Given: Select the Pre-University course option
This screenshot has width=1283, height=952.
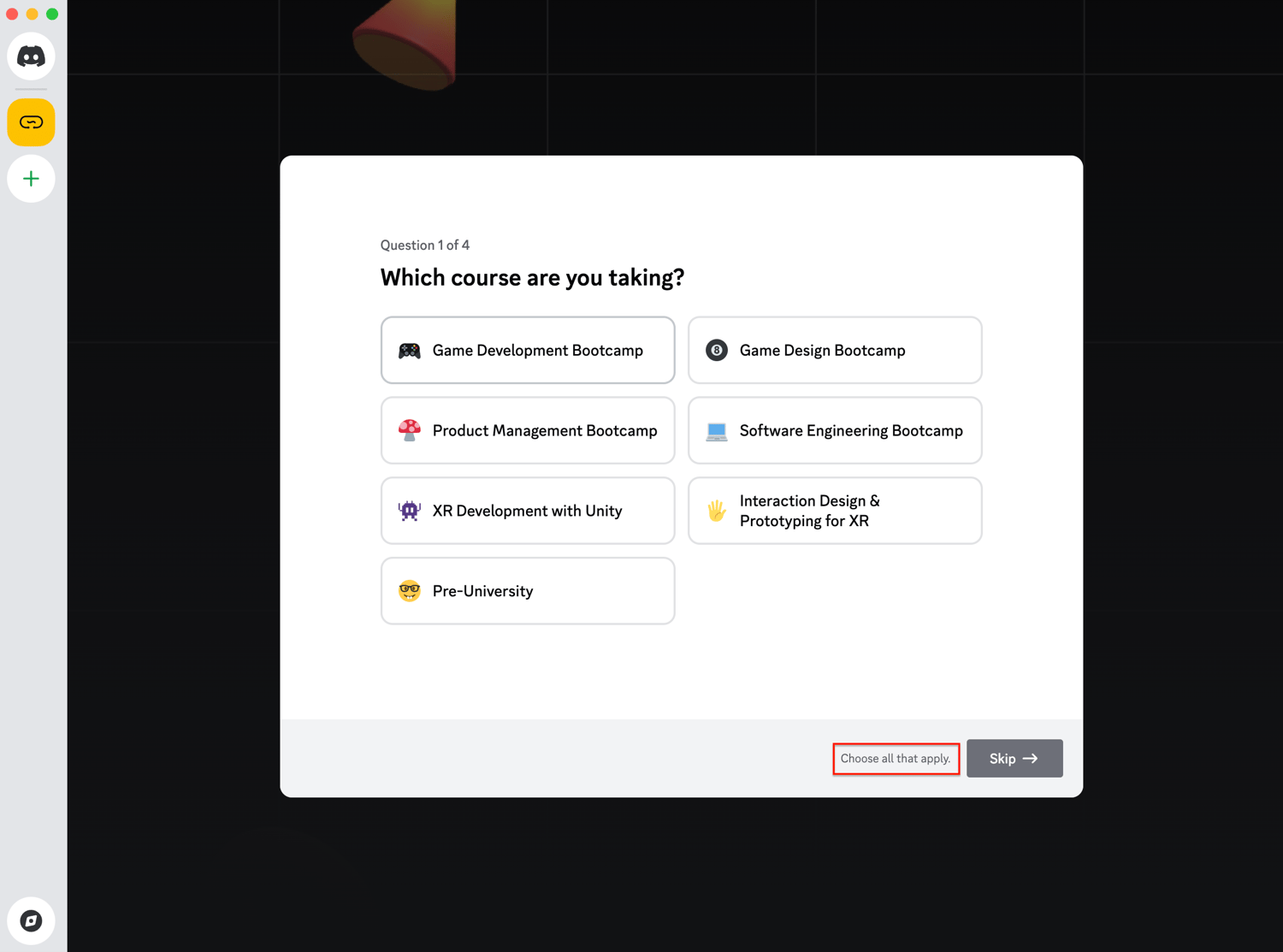Looking at the screenshot, I should [527, 590].
